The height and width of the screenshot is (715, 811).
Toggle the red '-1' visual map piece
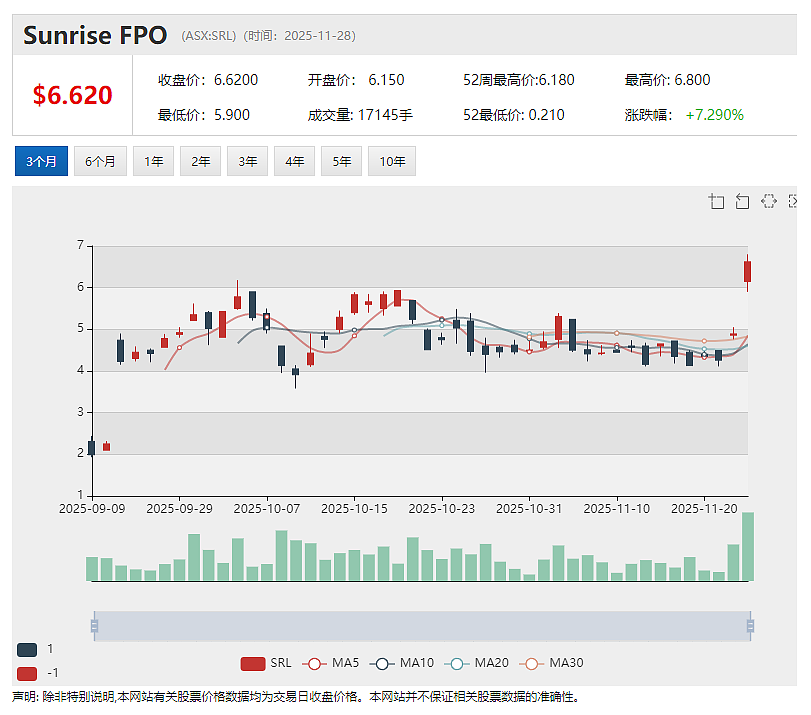[27, 674]
